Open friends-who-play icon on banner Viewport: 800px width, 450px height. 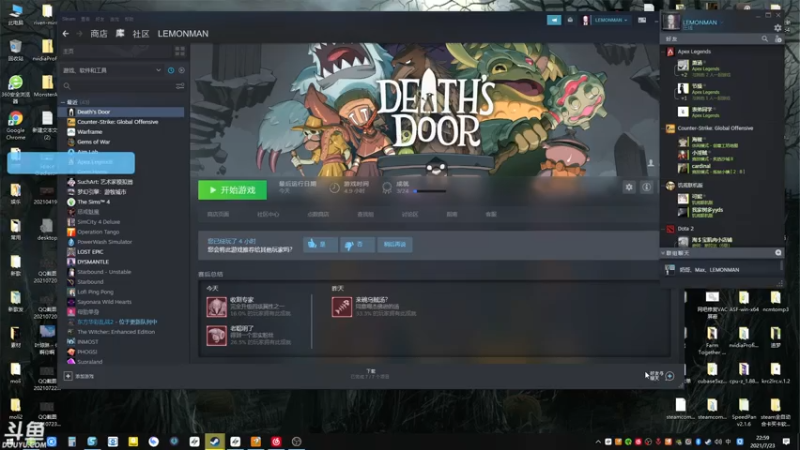tap(651, 163)
